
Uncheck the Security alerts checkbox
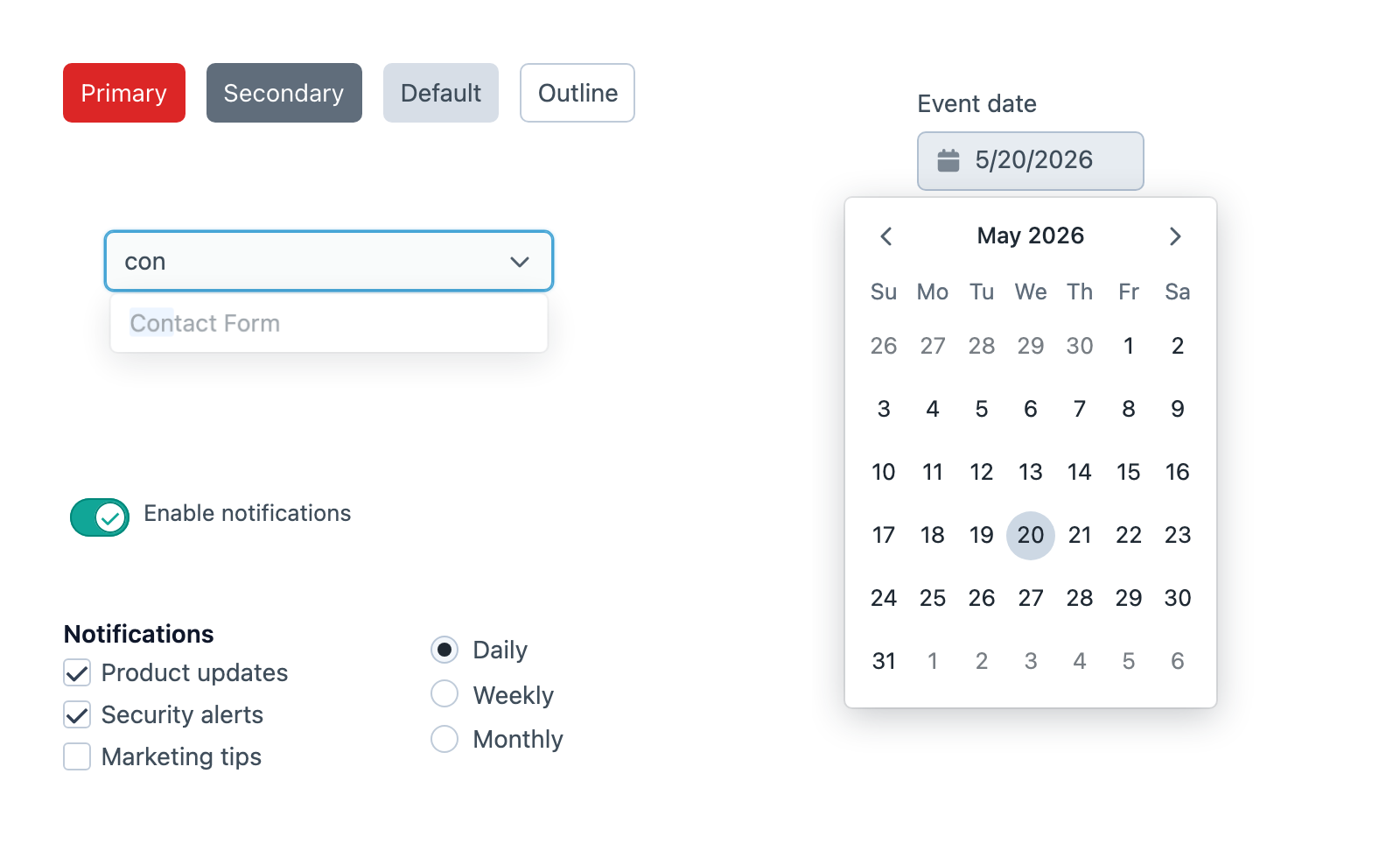[77, 714]
